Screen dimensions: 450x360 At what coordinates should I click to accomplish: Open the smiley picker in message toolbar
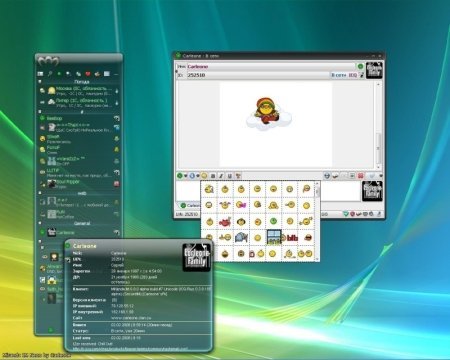tap(204, 176)
